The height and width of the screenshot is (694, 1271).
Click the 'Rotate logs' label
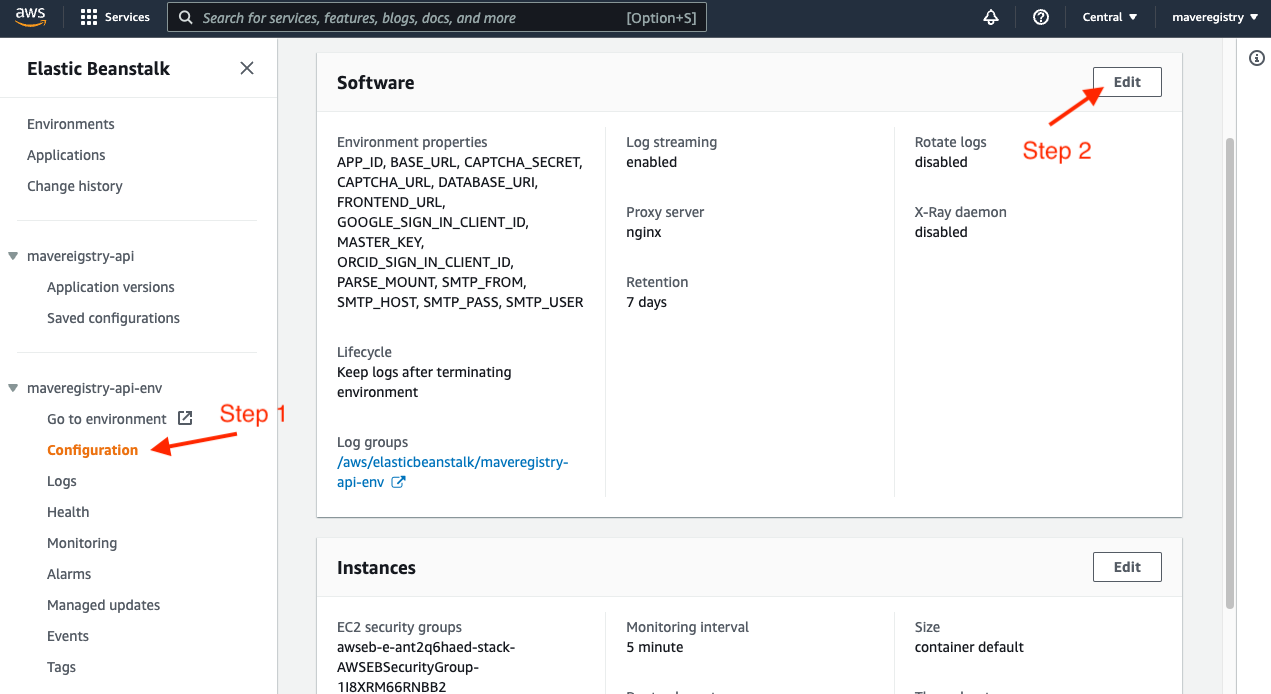(x=951, y=142)
